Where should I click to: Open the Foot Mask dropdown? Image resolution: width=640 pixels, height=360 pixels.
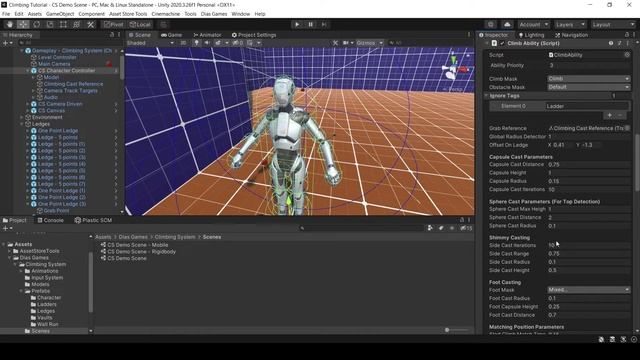(x=588, y=290)
